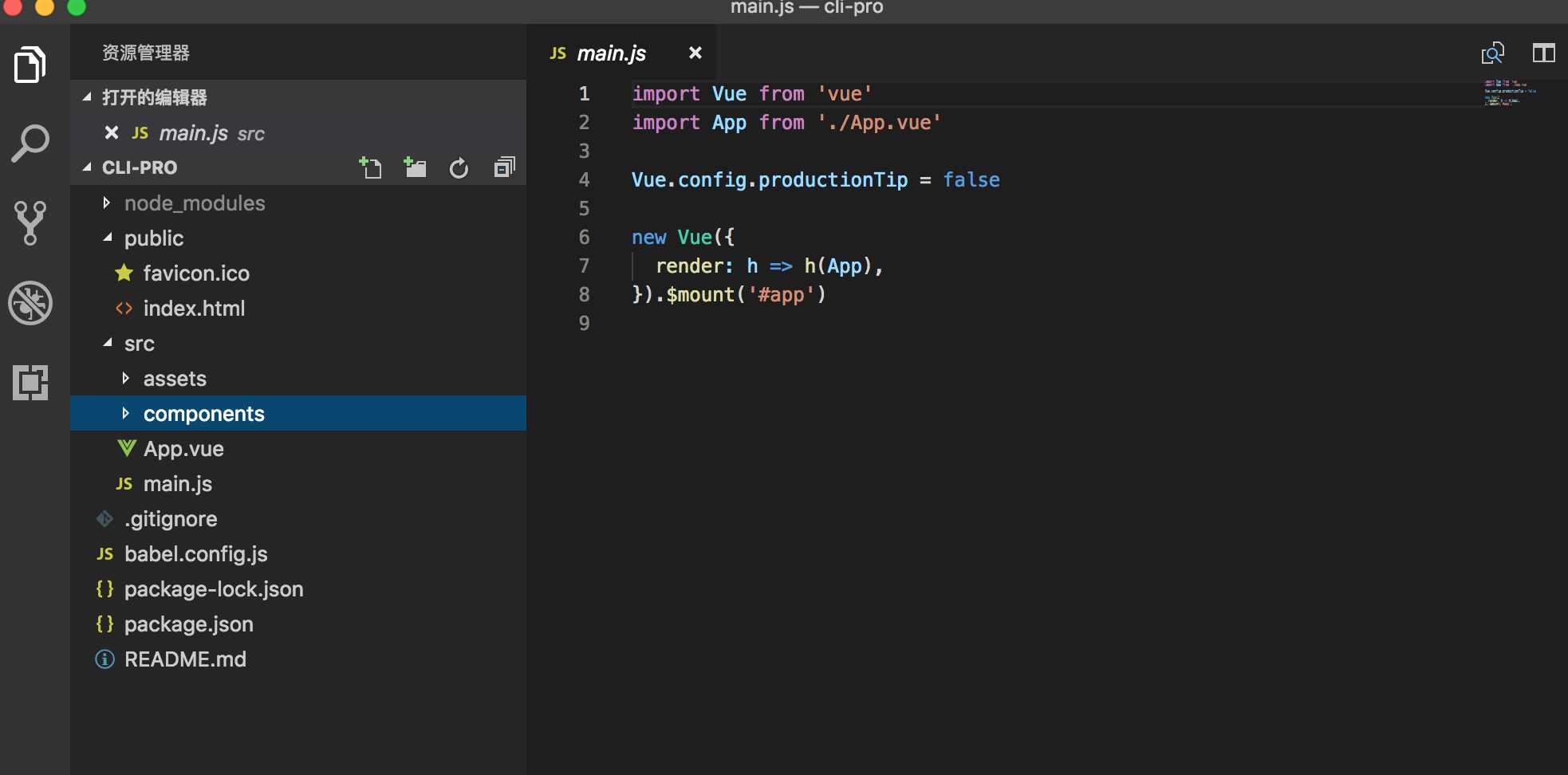Viewport: 1568px width, 775px height.
Task: Expand the assets folder
Action: click(125, 378)
